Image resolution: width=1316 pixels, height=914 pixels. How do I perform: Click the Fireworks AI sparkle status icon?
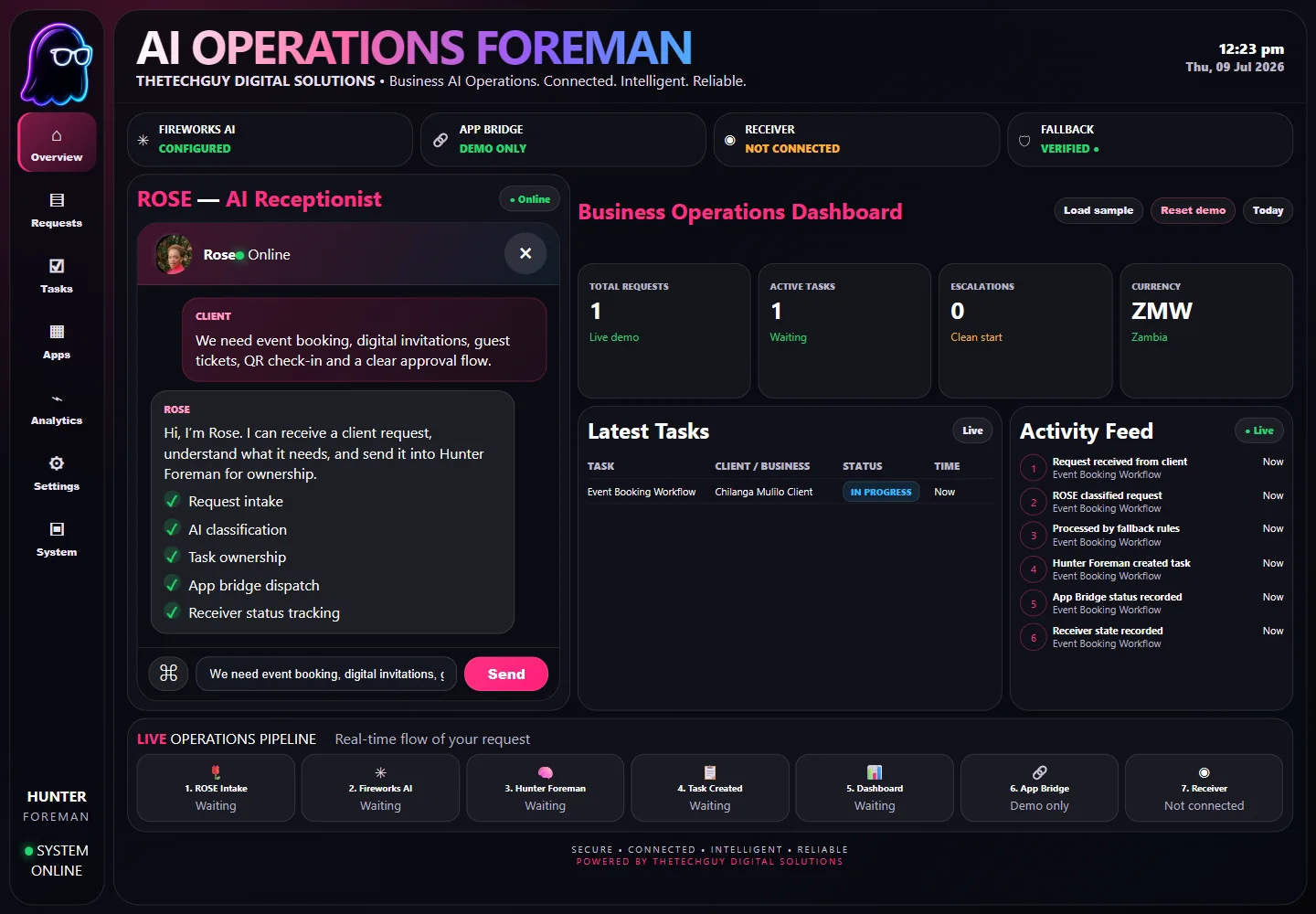[143, 140]
